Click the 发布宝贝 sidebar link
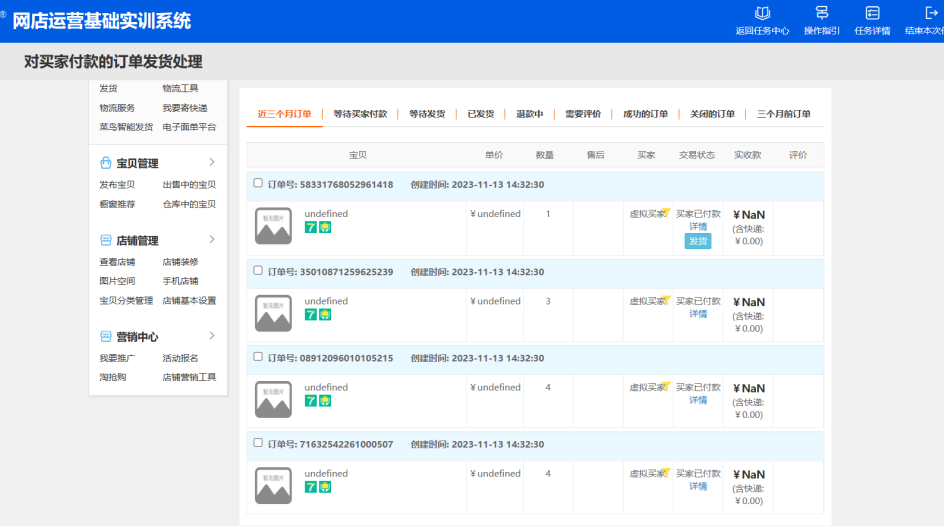The height and width of the screenshot is (531, 944). 117,185
